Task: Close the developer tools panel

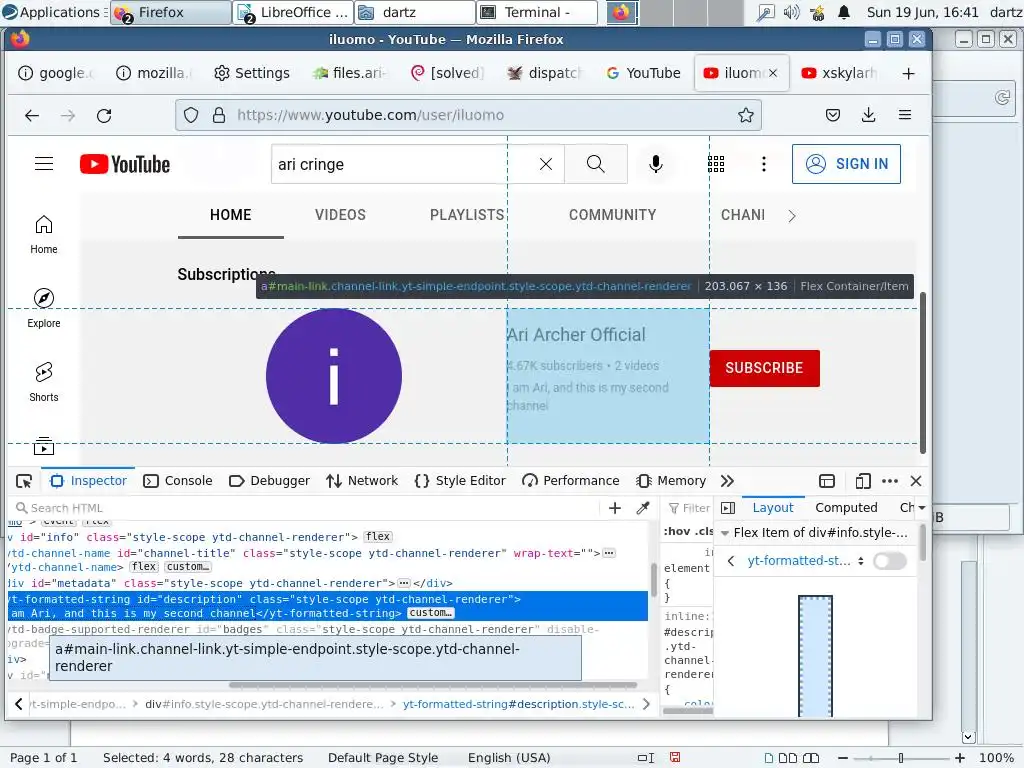Action: [916, 481]
